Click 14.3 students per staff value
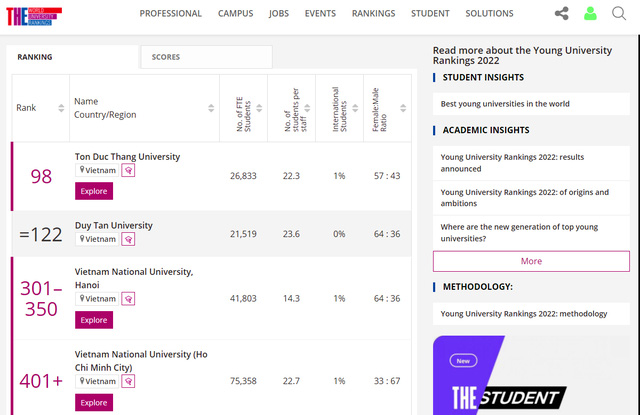This screenshot has height=415, width=640. tap(291, 299)
